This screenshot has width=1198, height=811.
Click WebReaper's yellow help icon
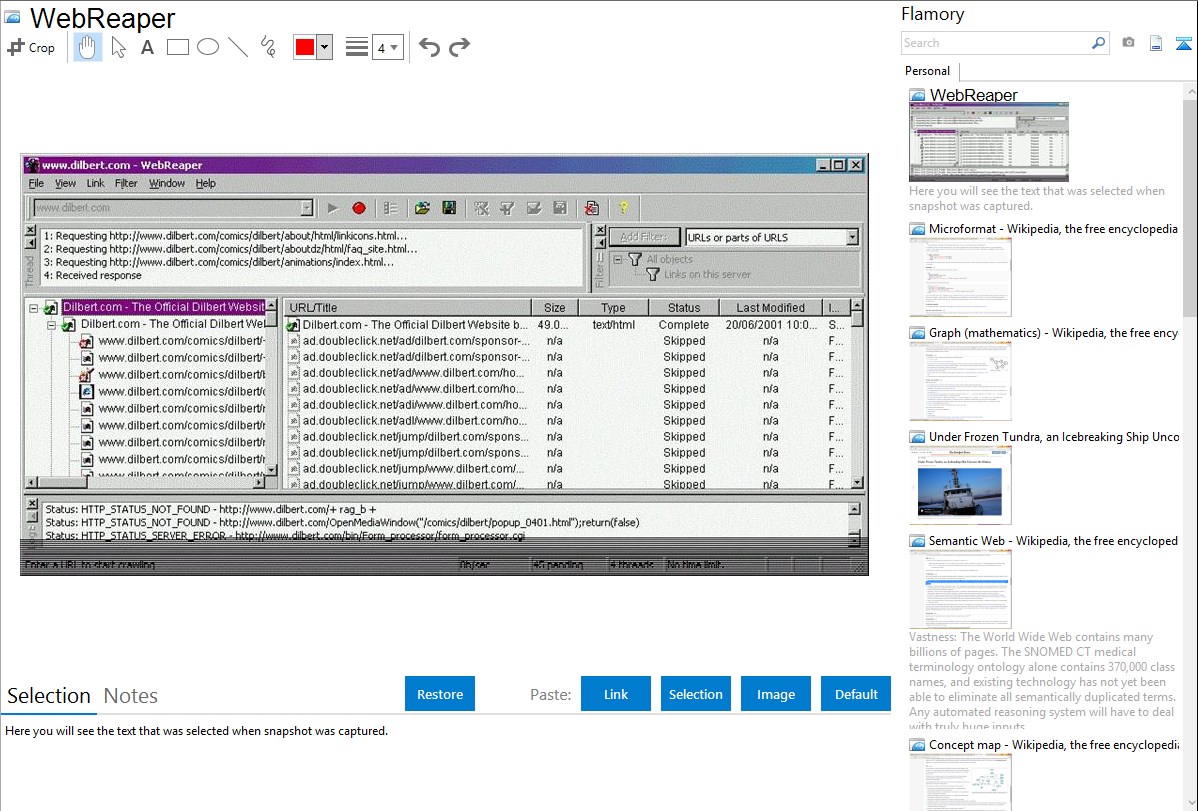[x=623, y=208]
